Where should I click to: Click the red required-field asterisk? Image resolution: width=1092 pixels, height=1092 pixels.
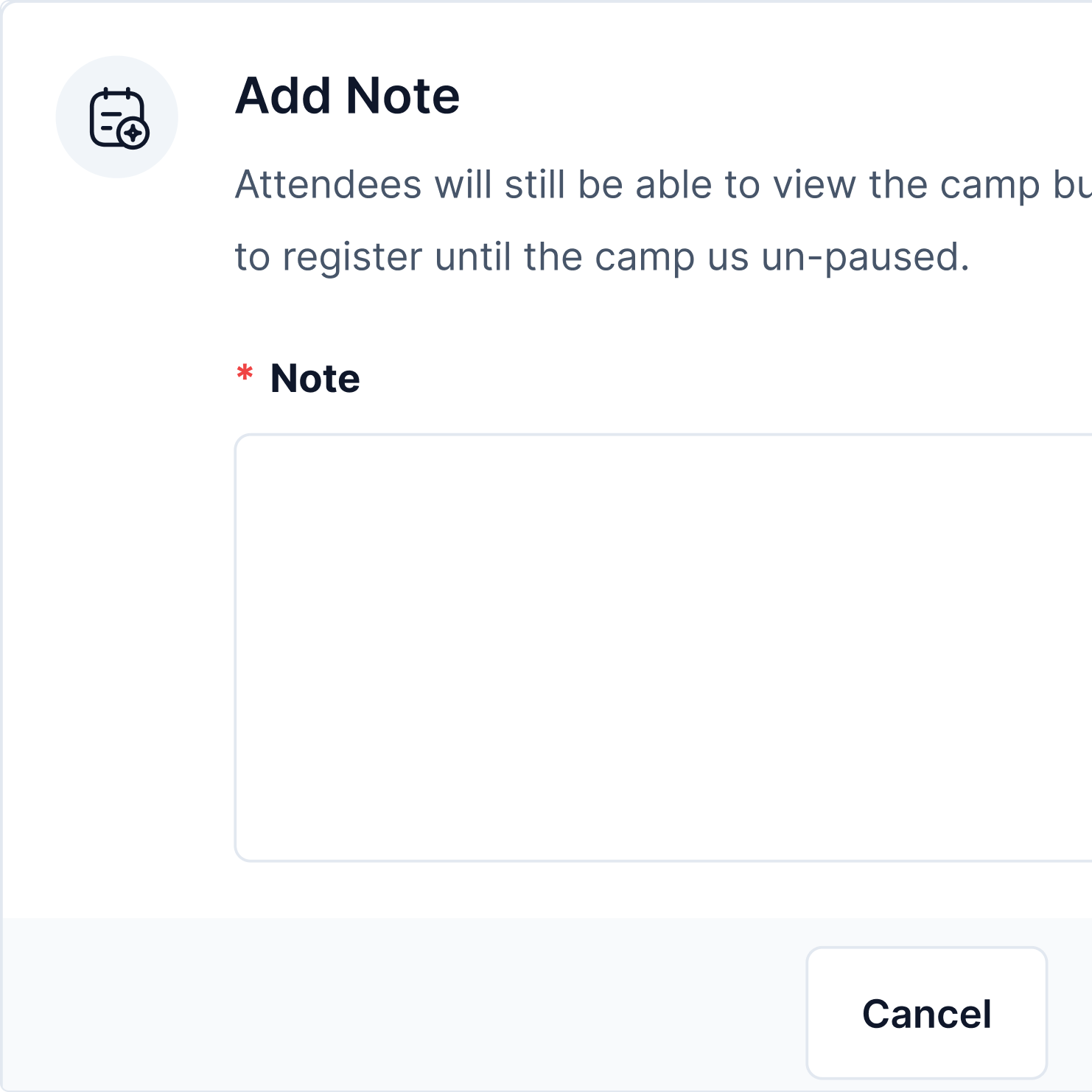pos(245,374)
